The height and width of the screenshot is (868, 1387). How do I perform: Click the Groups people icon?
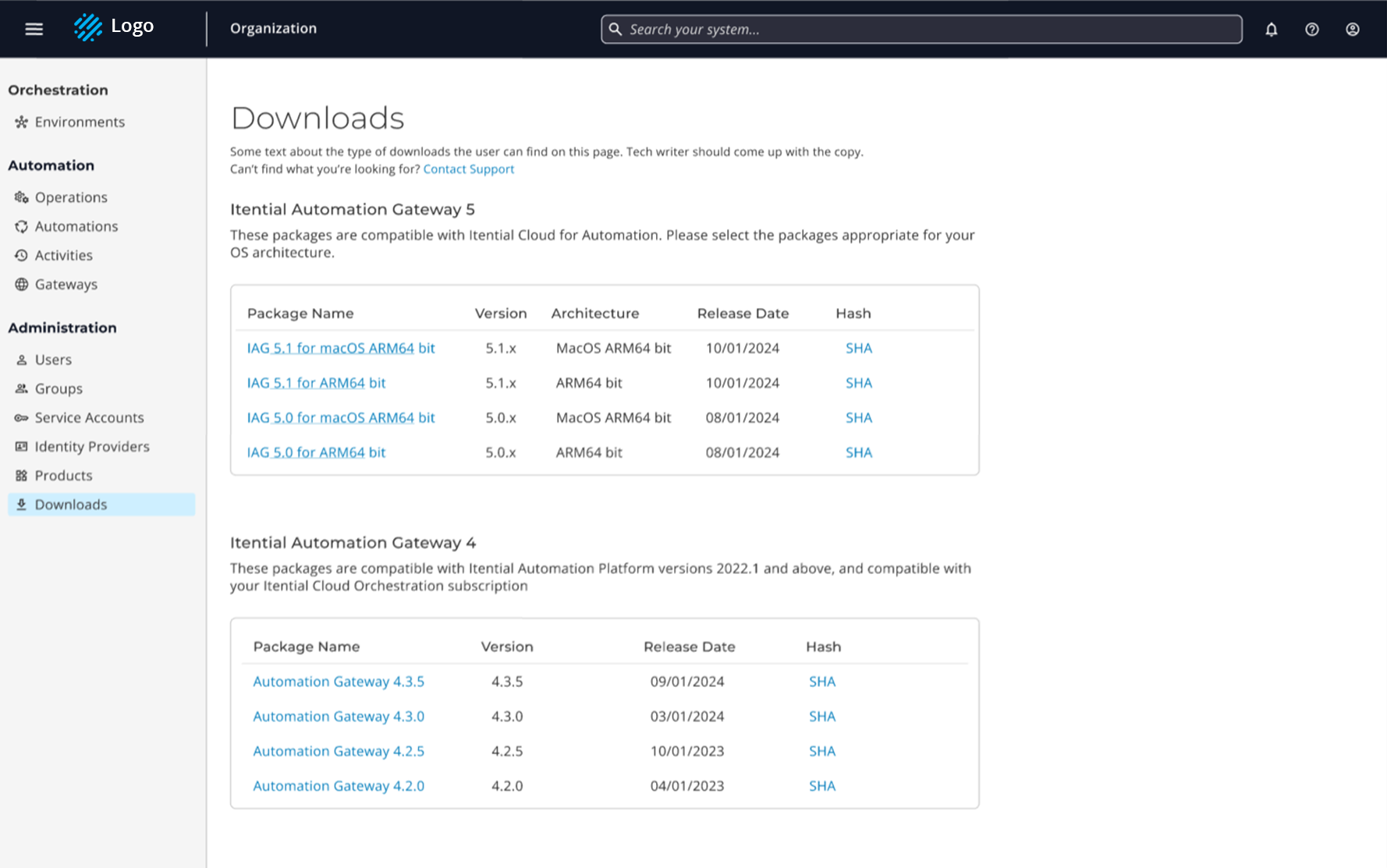pos(21,388)
